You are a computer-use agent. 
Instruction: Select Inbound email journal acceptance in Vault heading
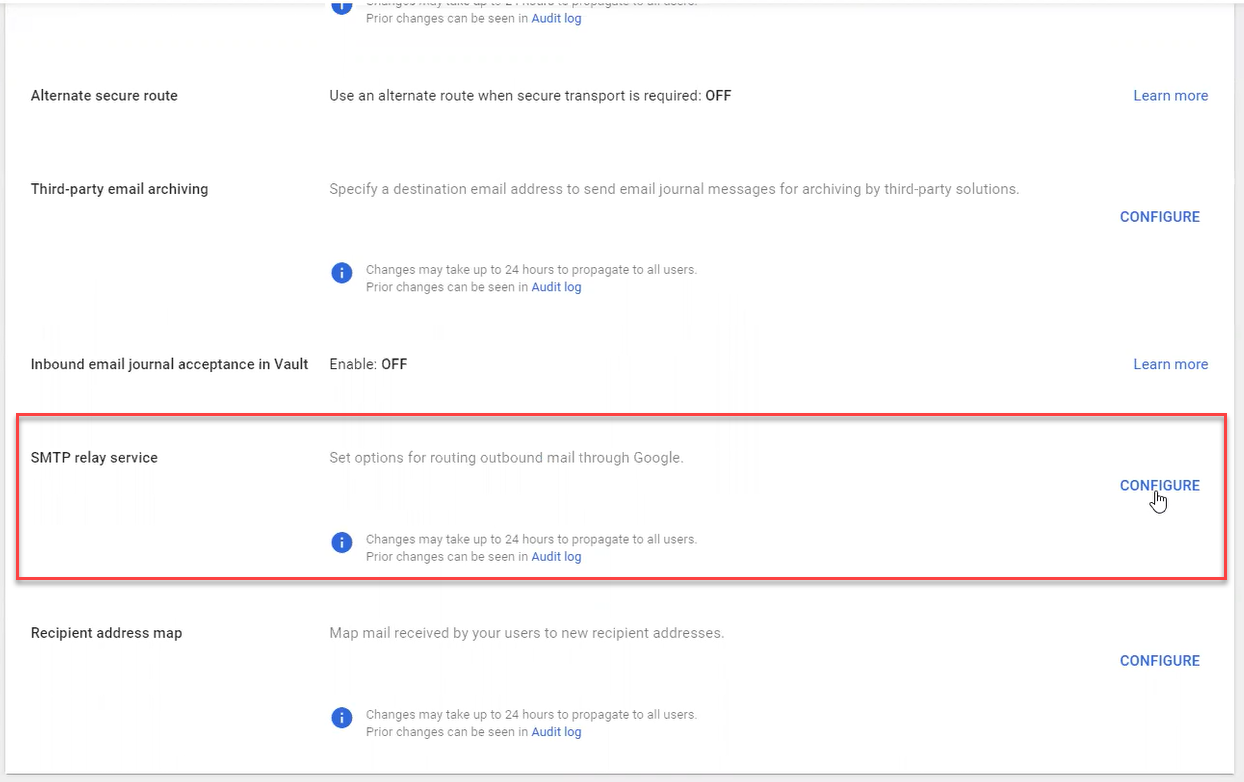(x=169, y=364)
